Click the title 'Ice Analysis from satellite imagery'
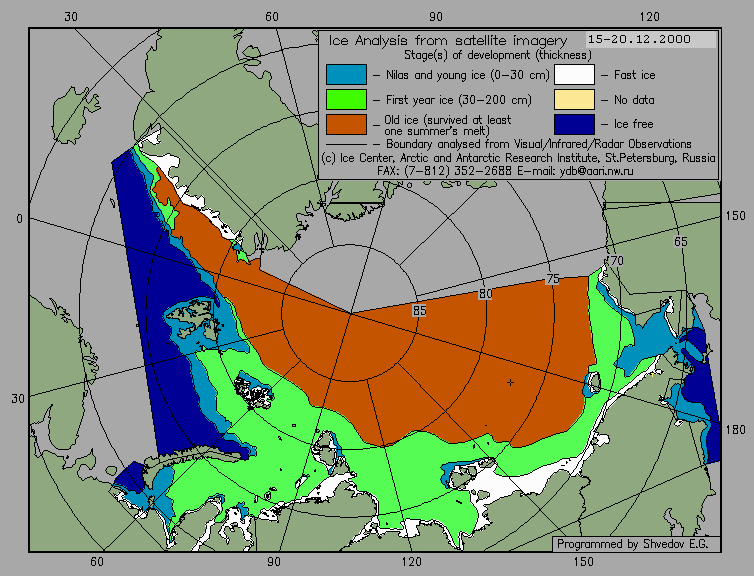The width and height of the screenshot is (754, 576). click(448, 41)
